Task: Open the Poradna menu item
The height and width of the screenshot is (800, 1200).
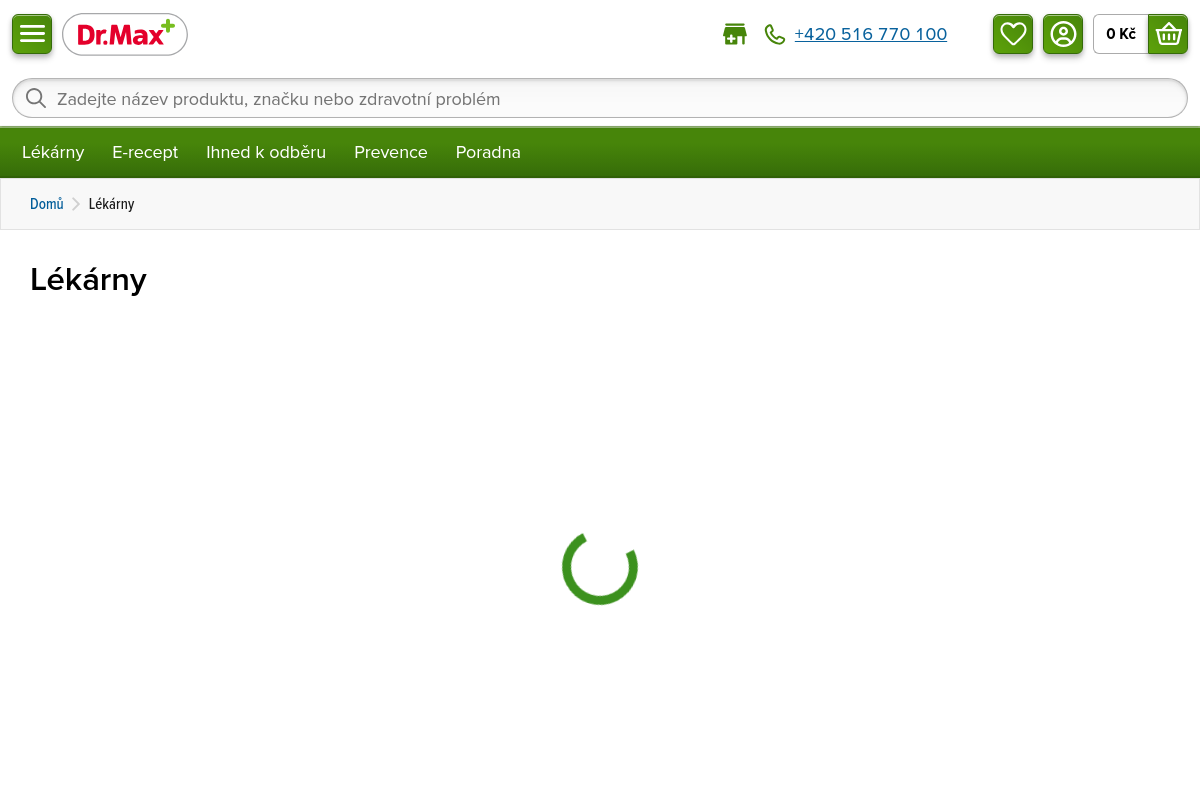Action: click(x=488, y=152)
